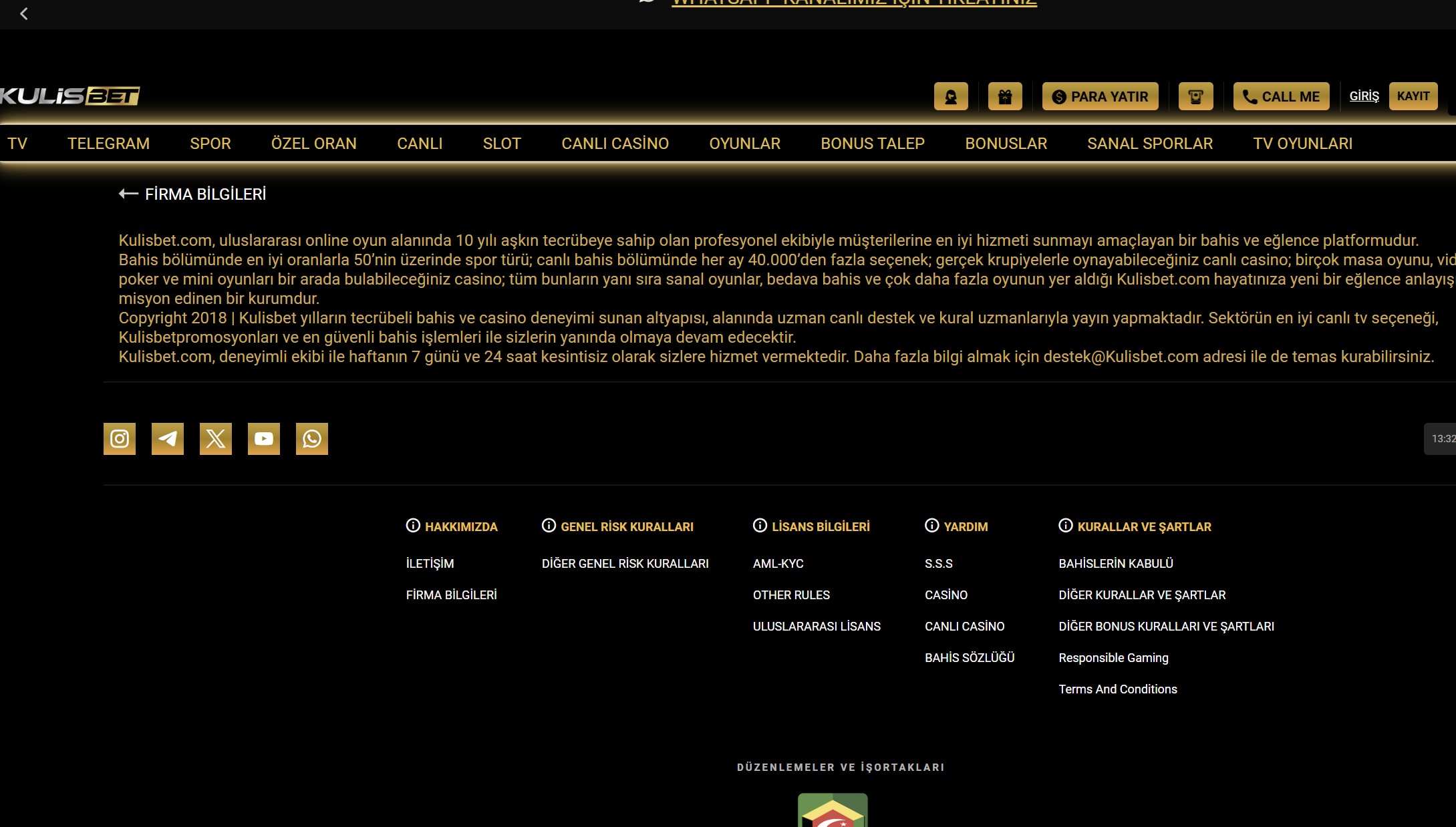Click the ULUSLARARASI LİSANS footer link
Viewport: 1456px width, 827px height.
pos(817,627)
